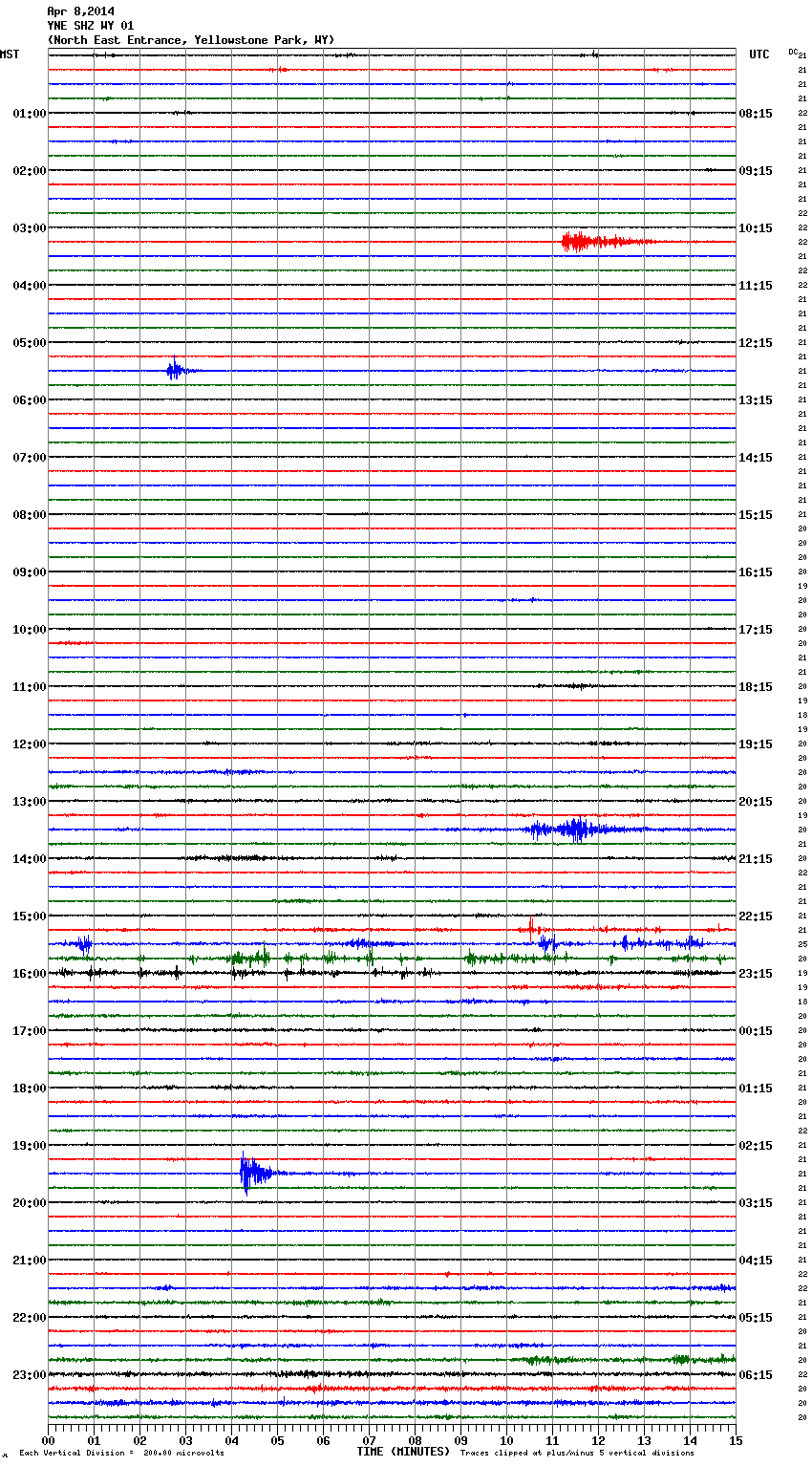The height and width of the screenshot is (1466, 812).
Task: Click the North East Entrance station description
Action: (191, 40)
